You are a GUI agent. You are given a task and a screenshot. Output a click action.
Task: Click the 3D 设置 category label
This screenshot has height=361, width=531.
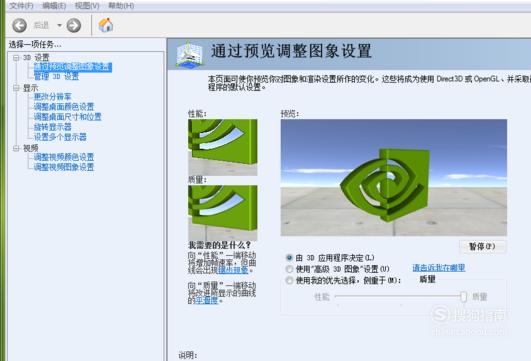(36, 58)
